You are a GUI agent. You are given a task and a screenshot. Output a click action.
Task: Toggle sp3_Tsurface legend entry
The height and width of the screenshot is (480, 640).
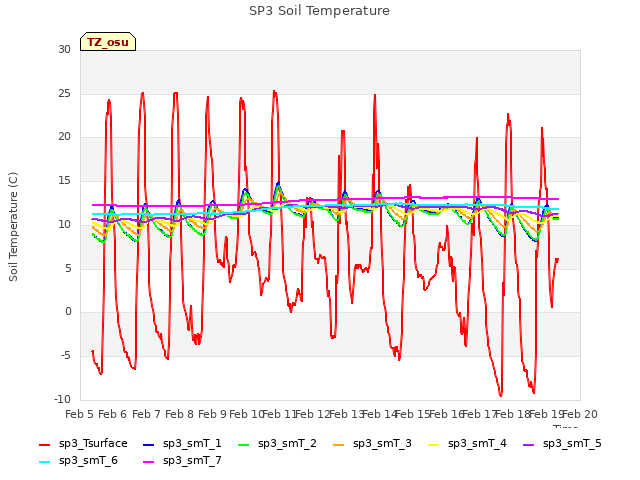click(83, 444)
